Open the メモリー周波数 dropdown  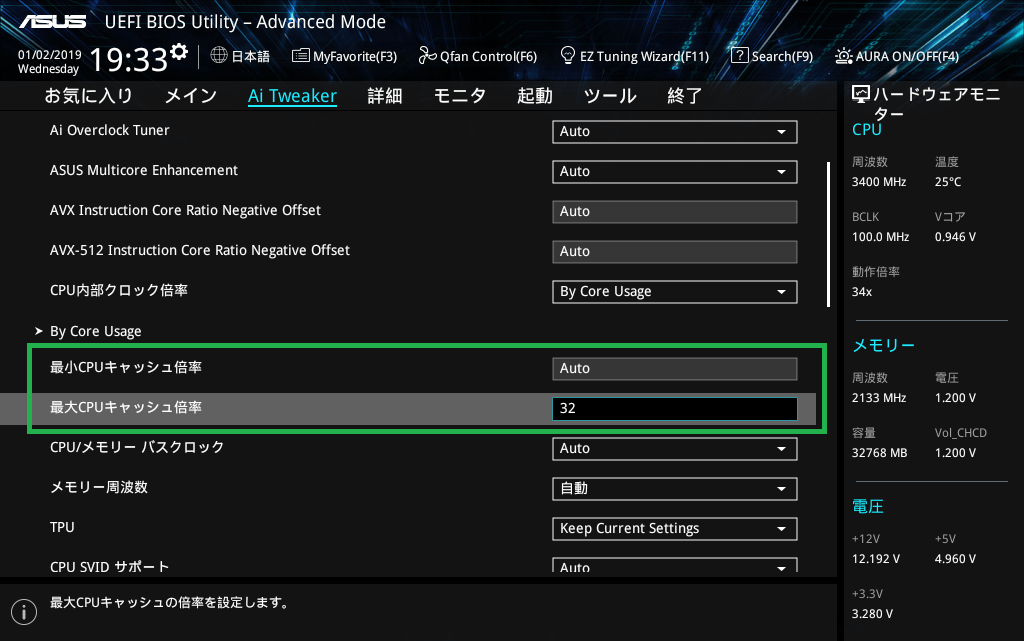[675, 489]
